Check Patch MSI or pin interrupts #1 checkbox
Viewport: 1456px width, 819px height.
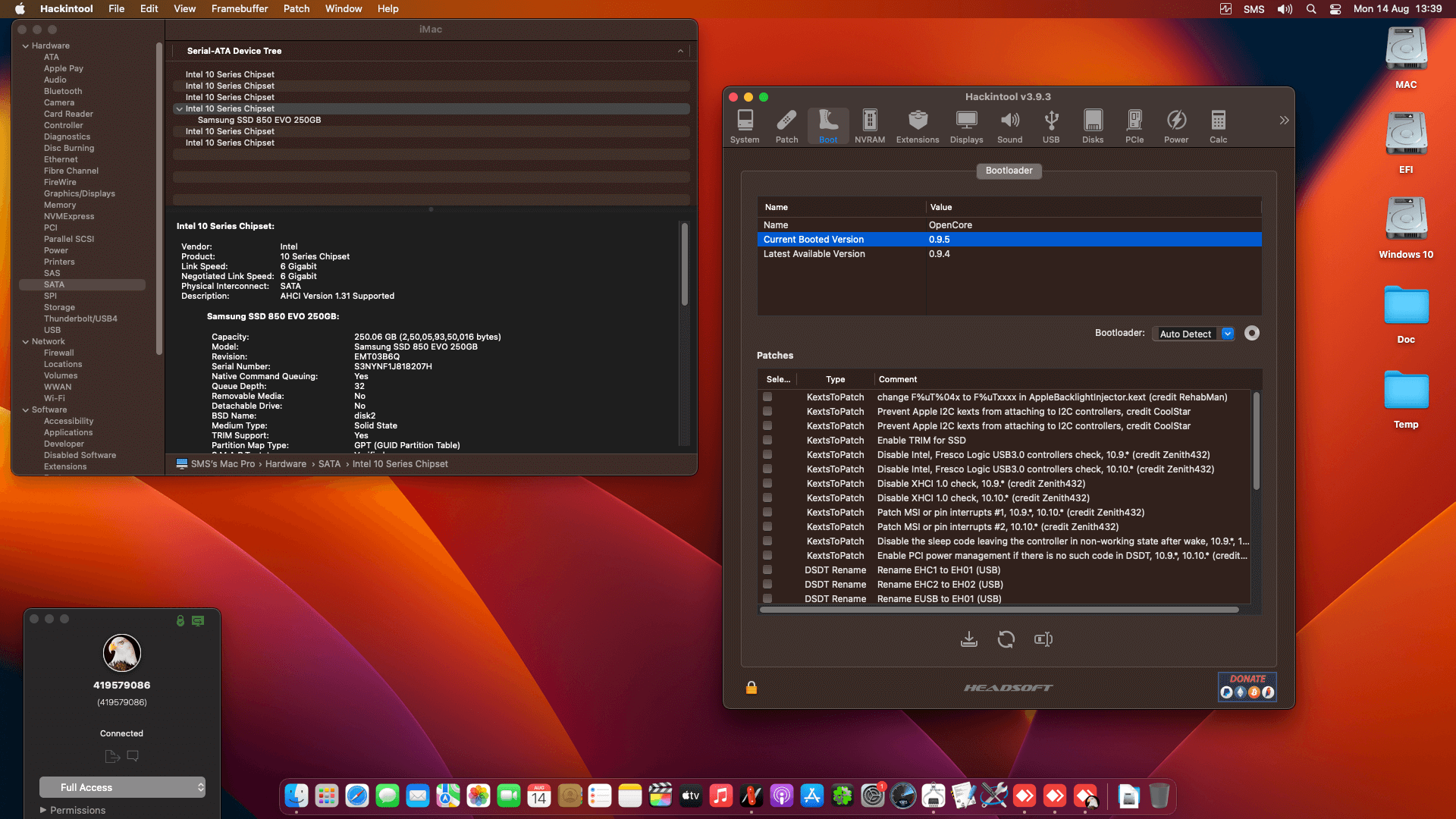click(767, 512)
